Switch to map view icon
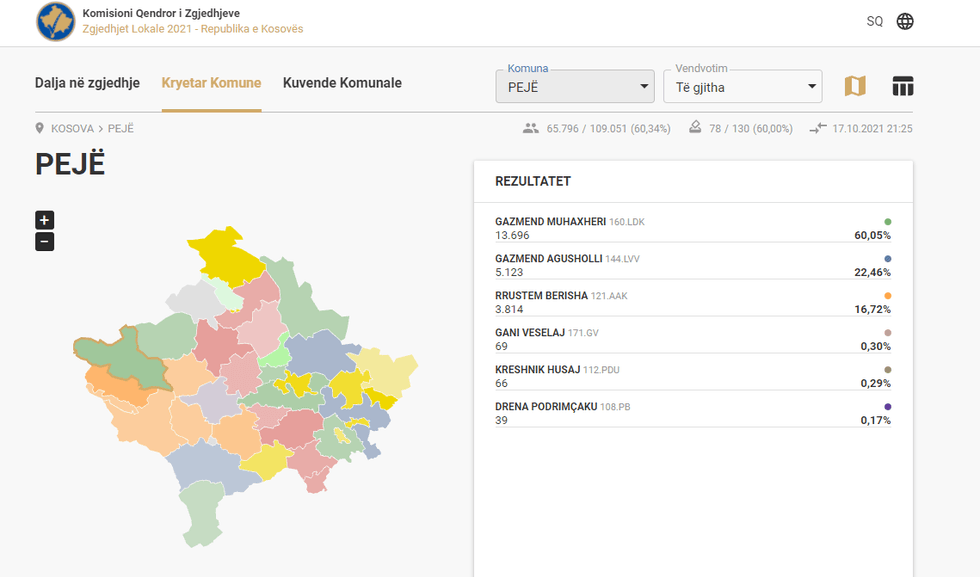980x577 pixels. tap(855, 86)
